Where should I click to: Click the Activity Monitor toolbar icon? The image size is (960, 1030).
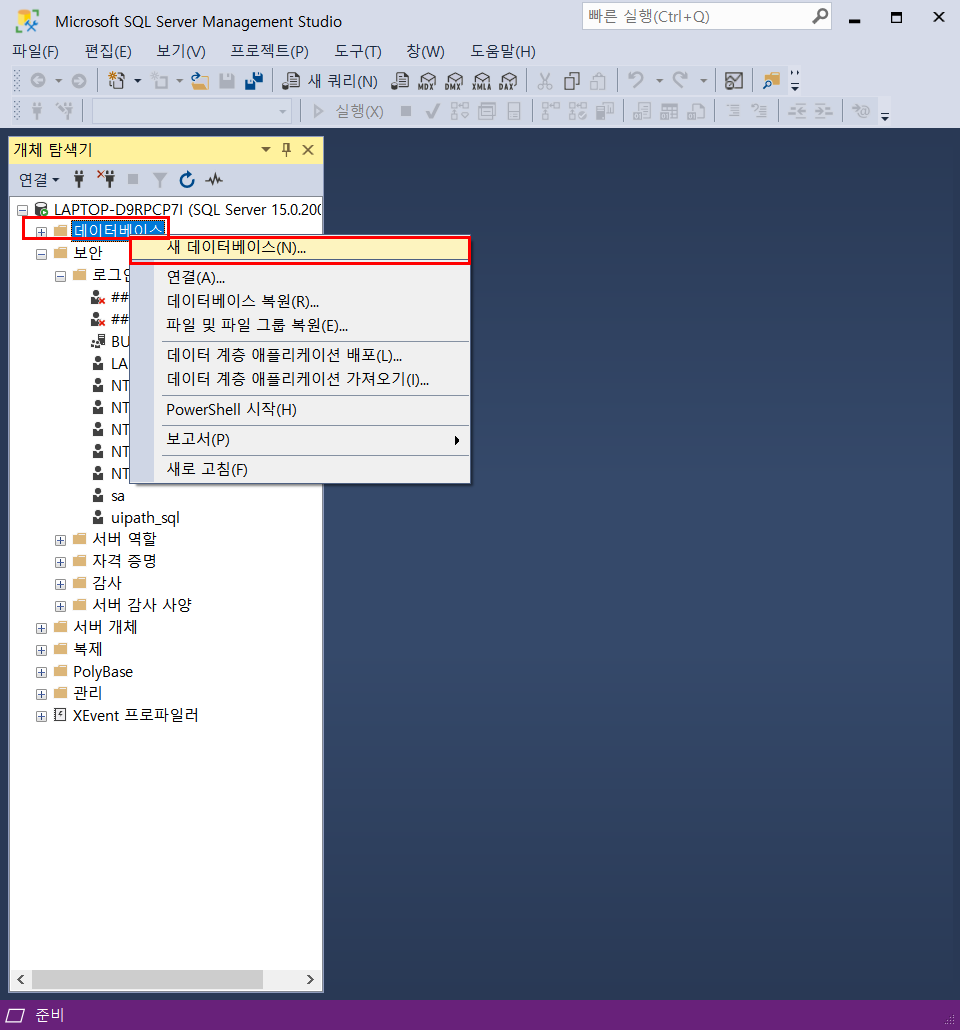click(x=733, y=81)
